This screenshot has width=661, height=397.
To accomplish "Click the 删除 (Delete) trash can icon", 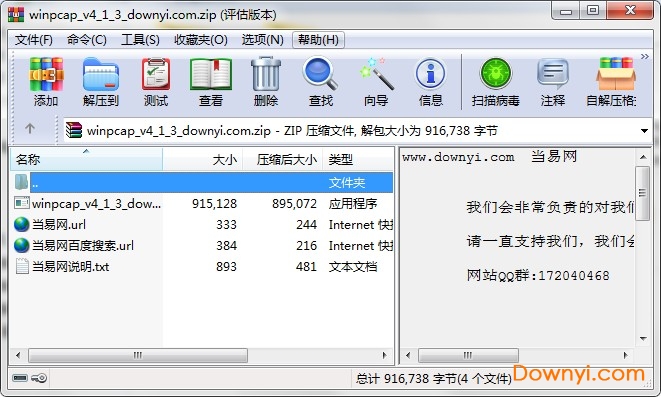I will point(266,74).
